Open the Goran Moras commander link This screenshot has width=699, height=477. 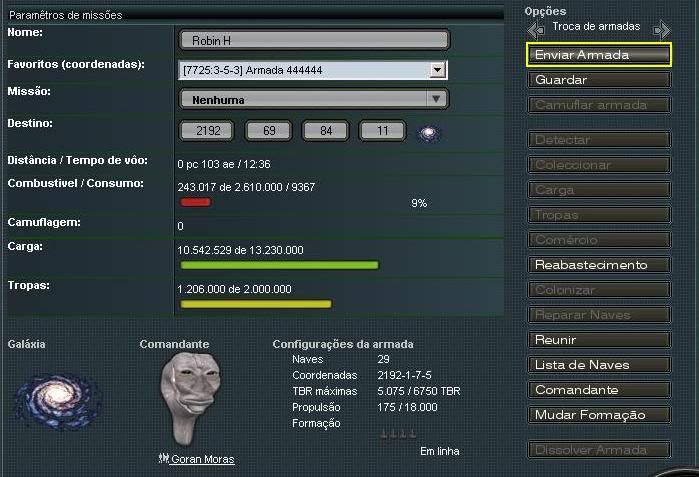pos(202,459)
